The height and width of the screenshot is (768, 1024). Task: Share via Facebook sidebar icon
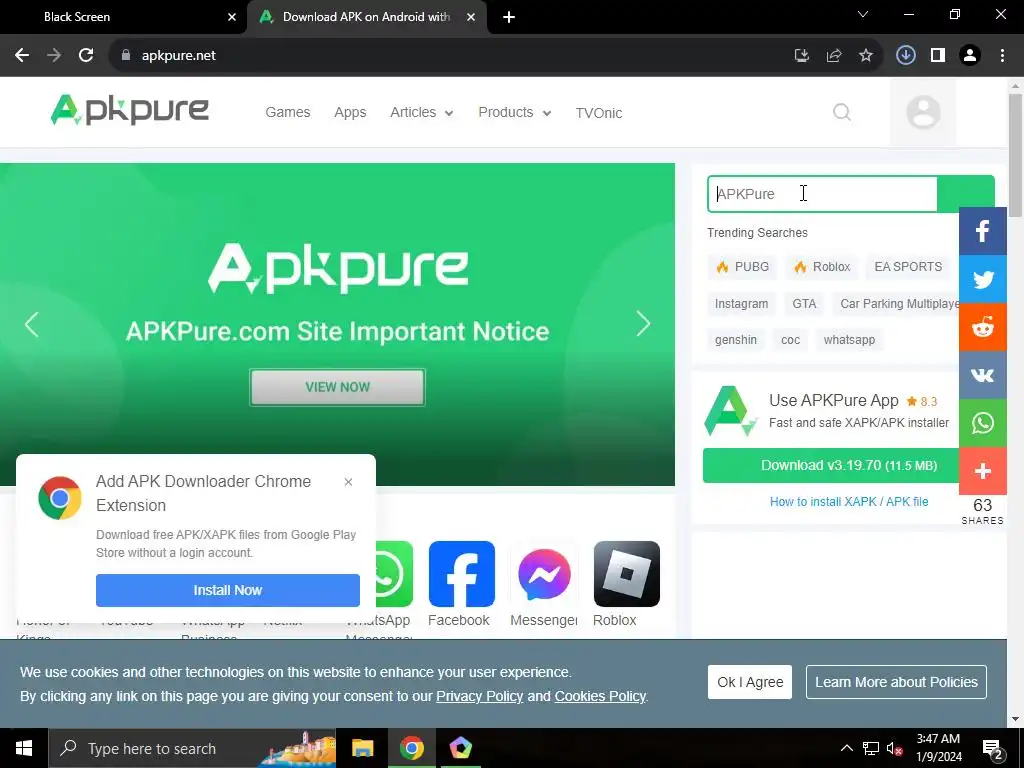(x=982, y=231)
